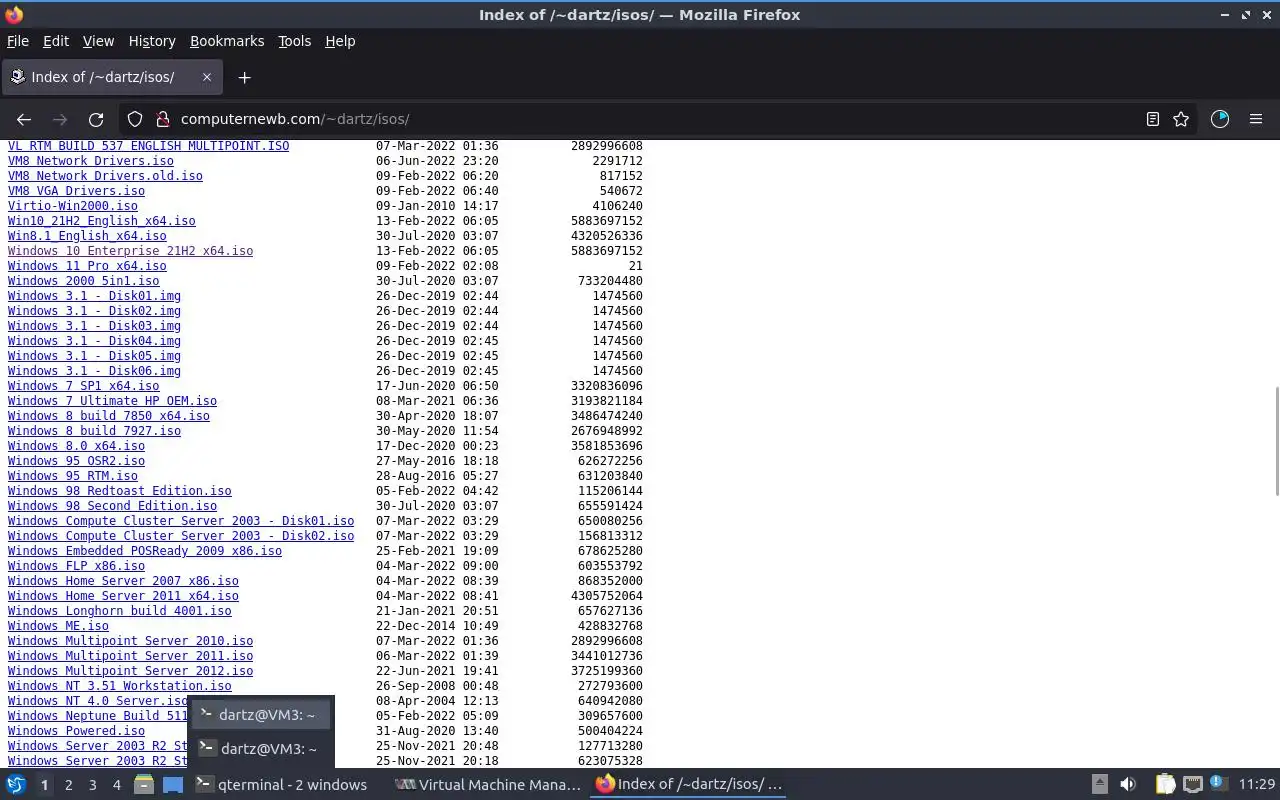Close the Index of /~dartz/isos/ tab
The image size is (1280, 800).
point(207,77)
